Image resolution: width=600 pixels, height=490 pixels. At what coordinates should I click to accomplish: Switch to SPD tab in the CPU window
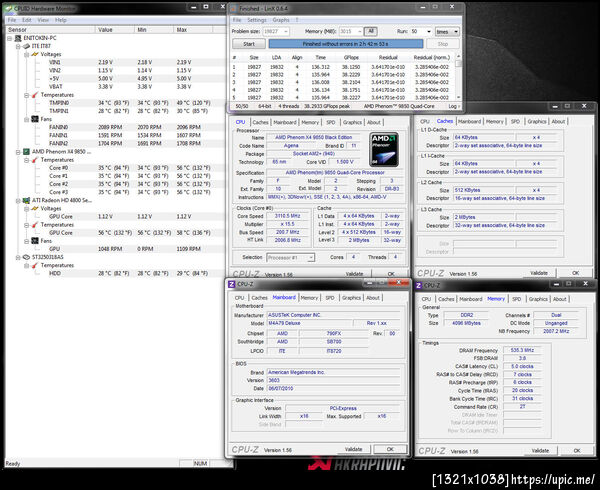[x=331, y=122]
